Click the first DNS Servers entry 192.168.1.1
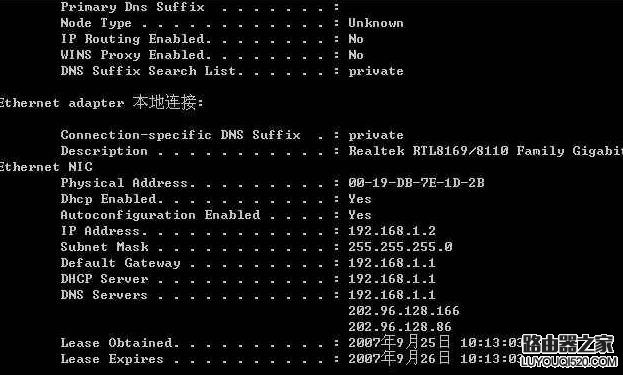The height and width of the screenshot is (375, 623). [x=392, y=295]
